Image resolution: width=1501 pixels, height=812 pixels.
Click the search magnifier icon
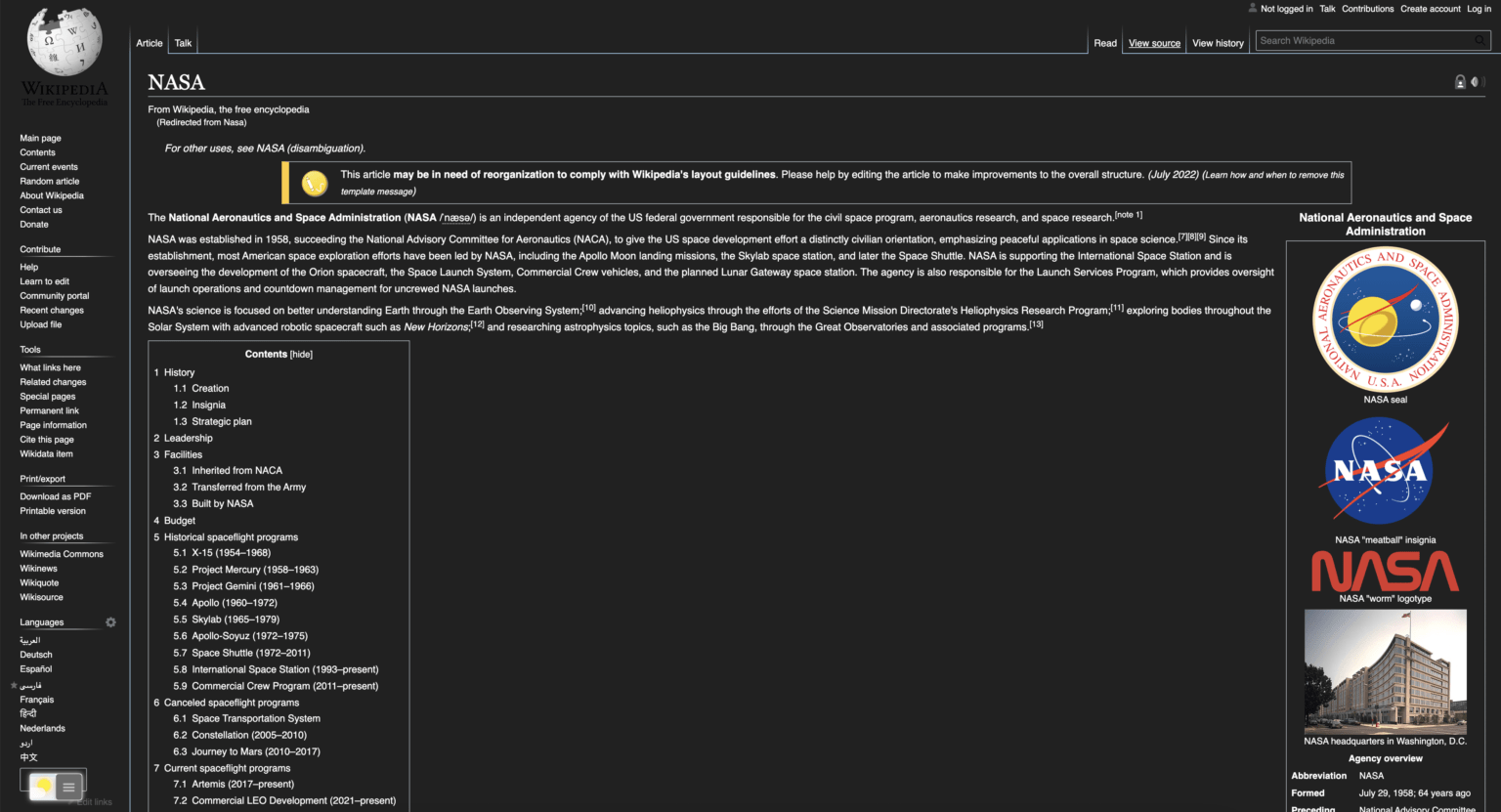click(x=1480, y=40)
